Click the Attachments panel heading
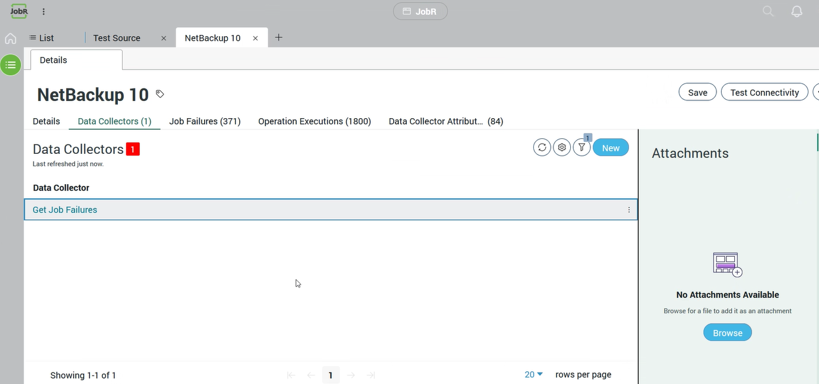Image resolution: width=819 pixels, height=384 pixels. (690, 153)
